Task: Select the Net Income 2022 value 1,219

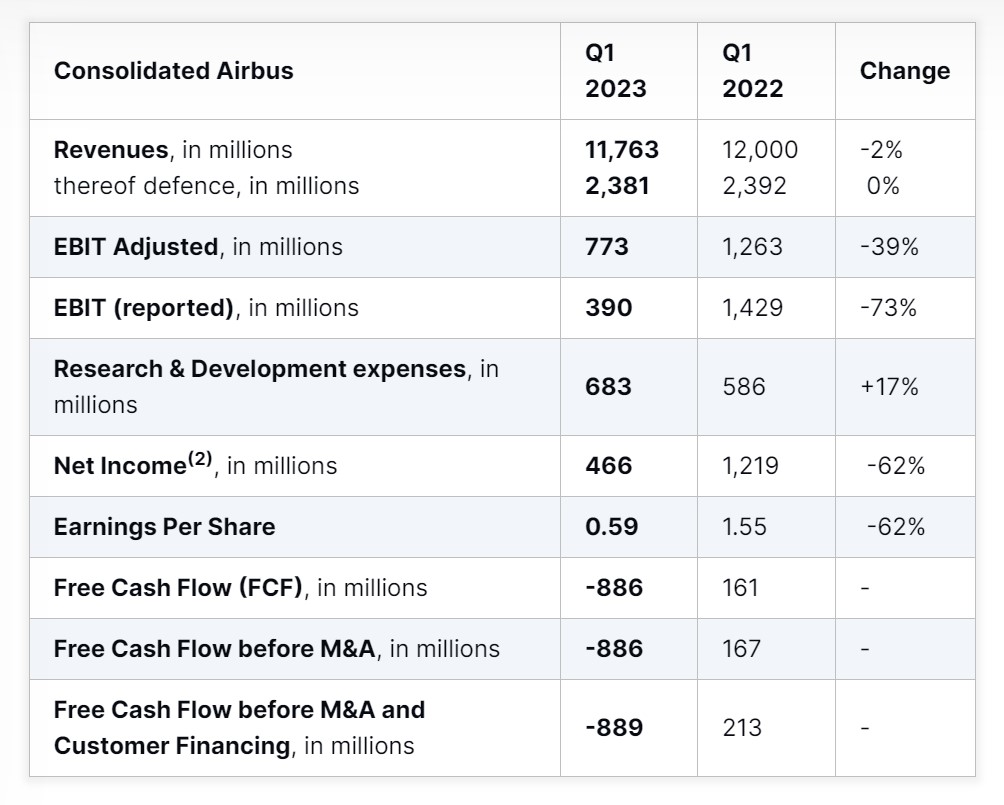Action: pyautogui.click(x=750, y=466)
